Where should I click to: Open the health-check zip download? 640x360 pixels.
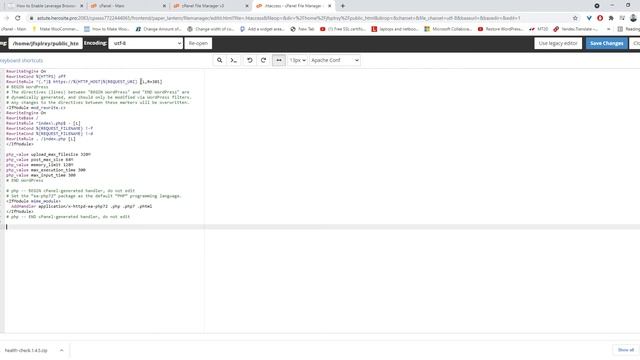(x=26, y=350)
